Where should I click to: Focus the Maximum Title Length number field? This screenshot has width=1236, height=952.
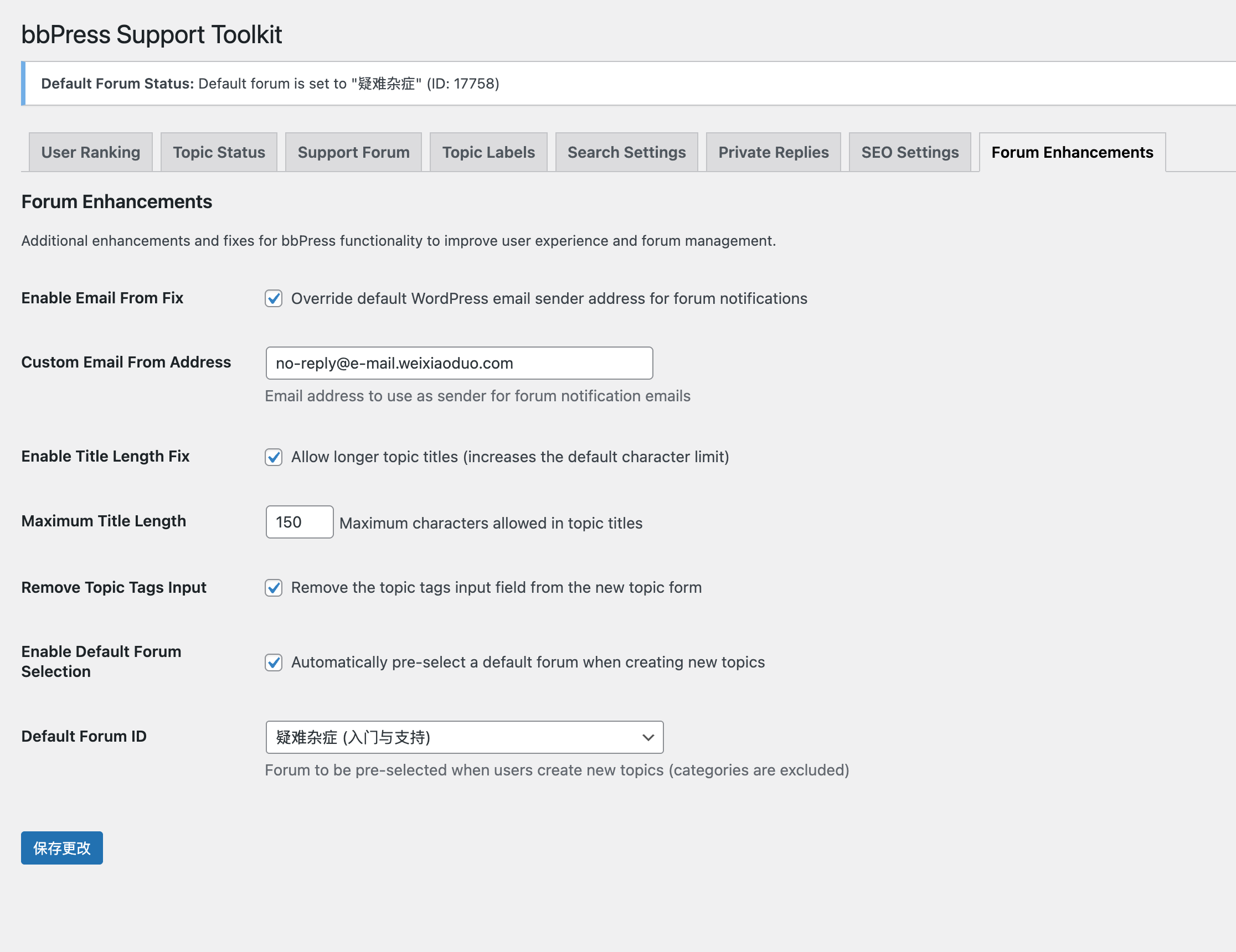pyautogui.click(x=300, y=522)
